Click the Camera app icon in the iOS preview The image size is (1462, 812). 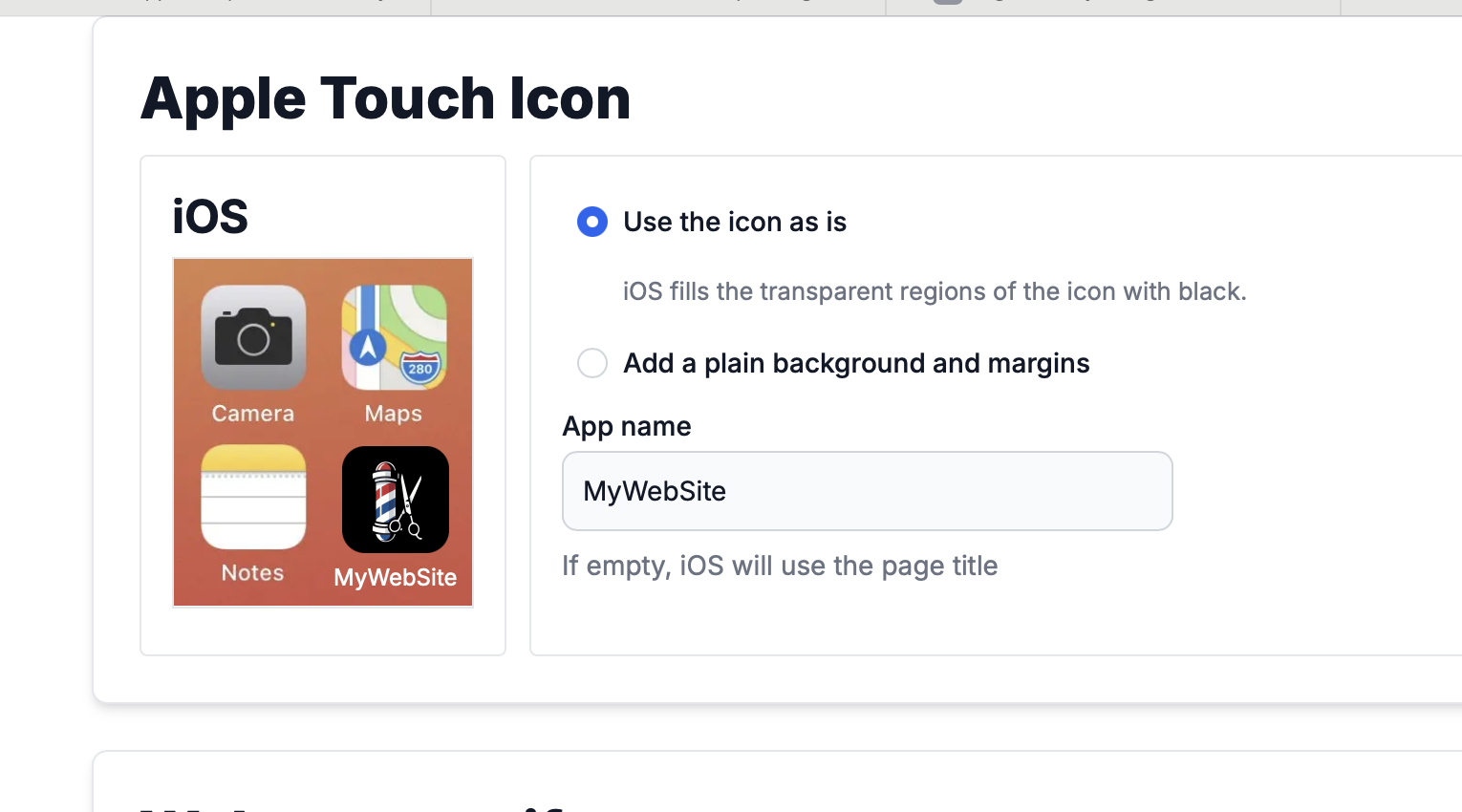pos(251,336)
